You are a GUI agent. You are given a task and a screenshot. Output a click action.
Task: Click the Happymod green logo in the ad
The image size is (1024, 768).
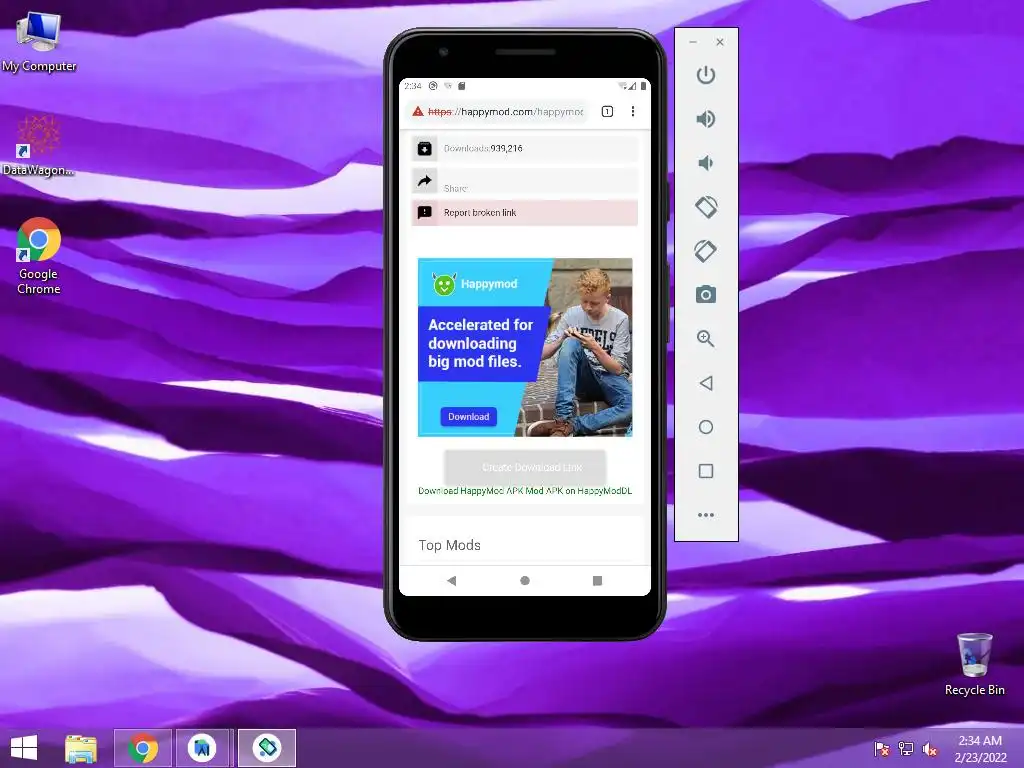pos(444,284)
